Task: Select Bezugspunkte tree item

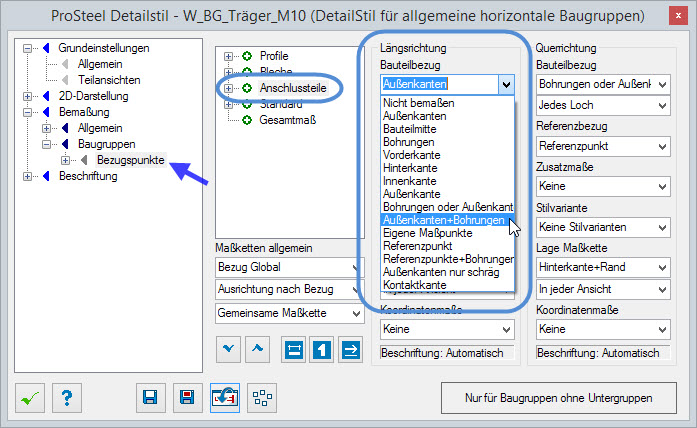Action: 131,160
